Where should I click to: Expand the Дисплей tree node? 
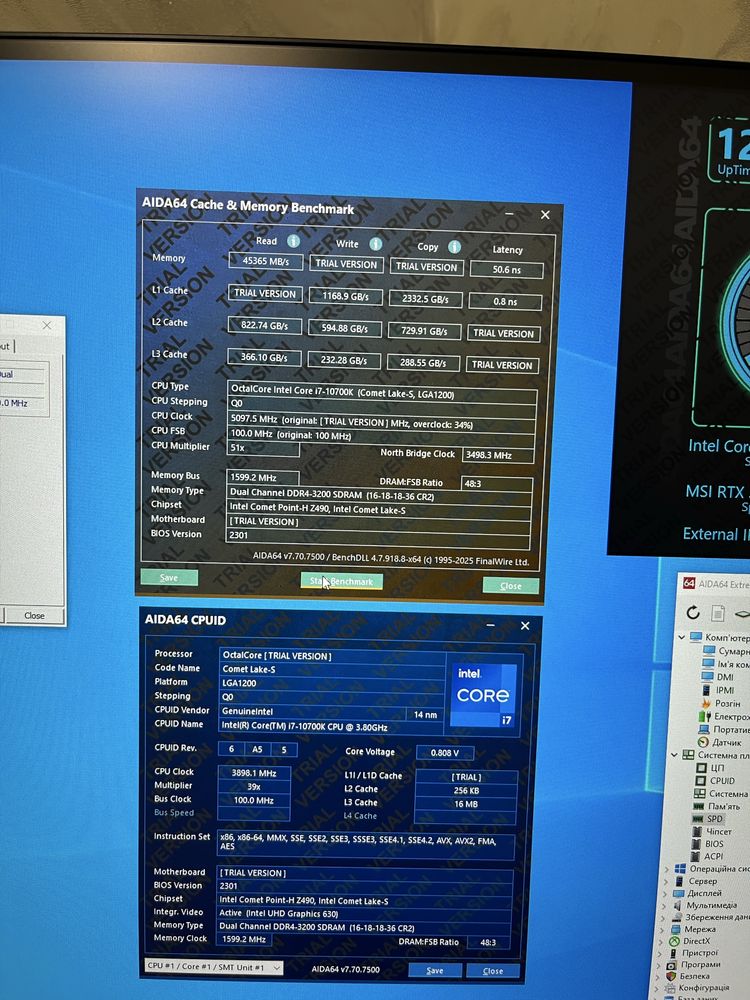point(666,893)
